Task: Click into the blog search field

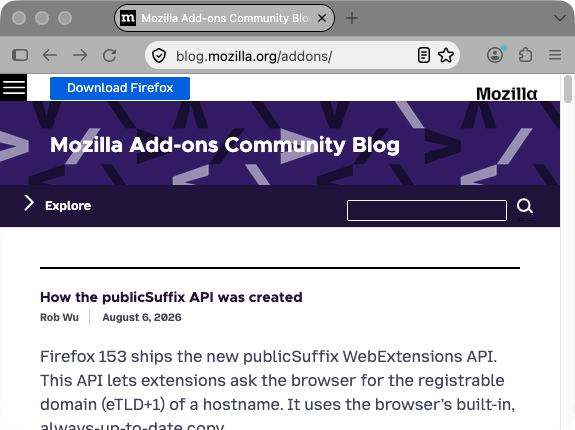Action: click(x=427, y=210)
